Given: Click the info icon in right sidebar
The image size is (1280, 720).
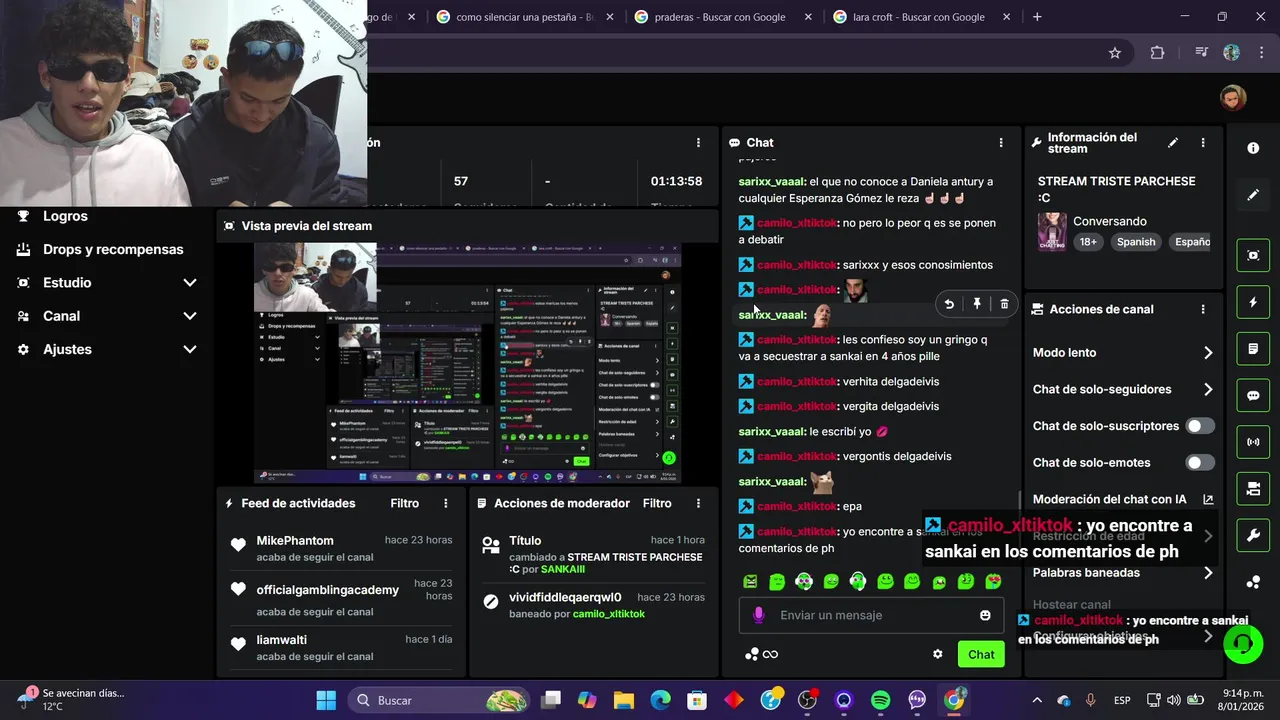Looking at the screenshot, I should coord(1253,148).
